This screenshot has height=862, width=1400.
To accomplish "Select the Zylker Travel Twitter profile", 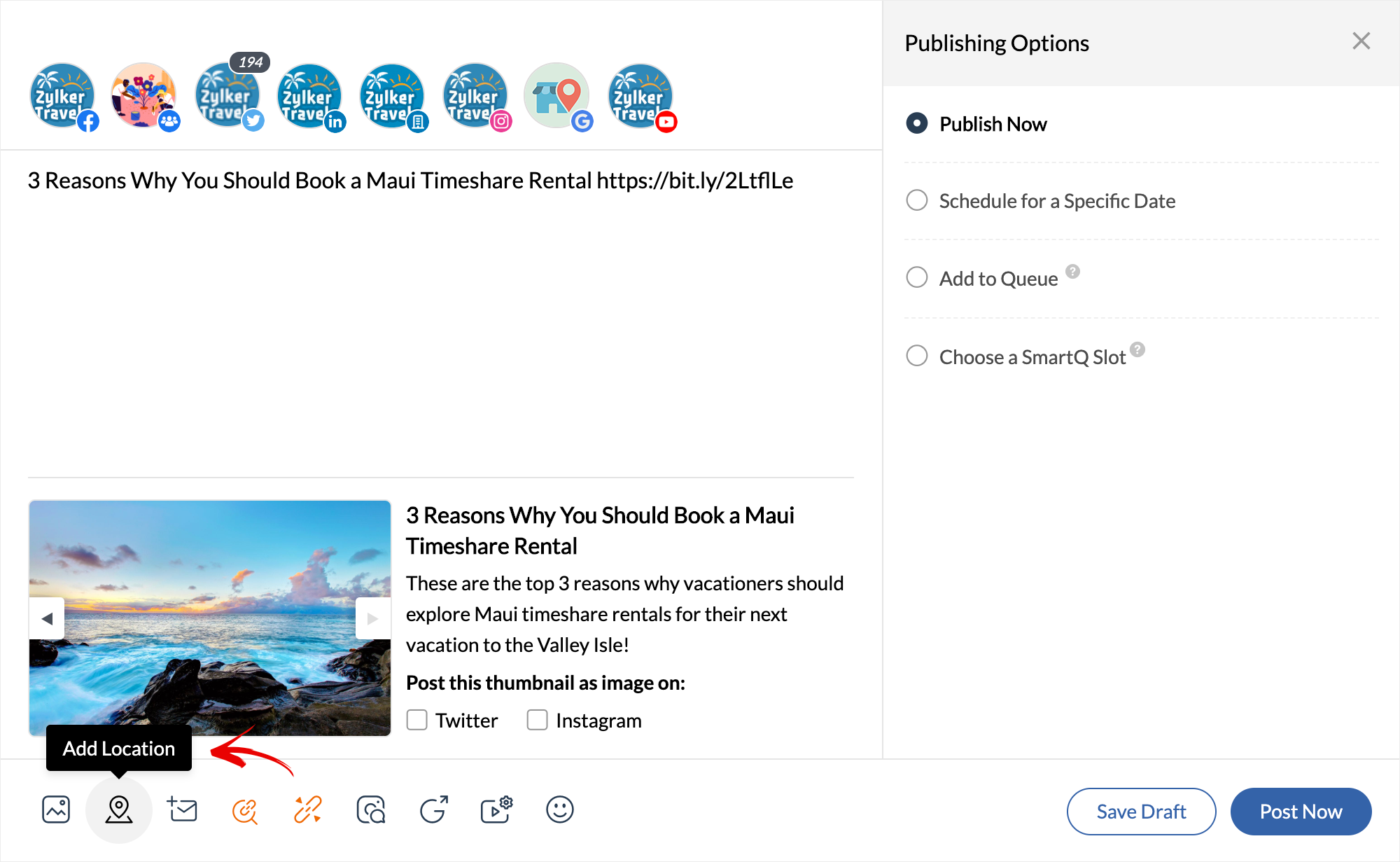I will click(x=227, y=97).
